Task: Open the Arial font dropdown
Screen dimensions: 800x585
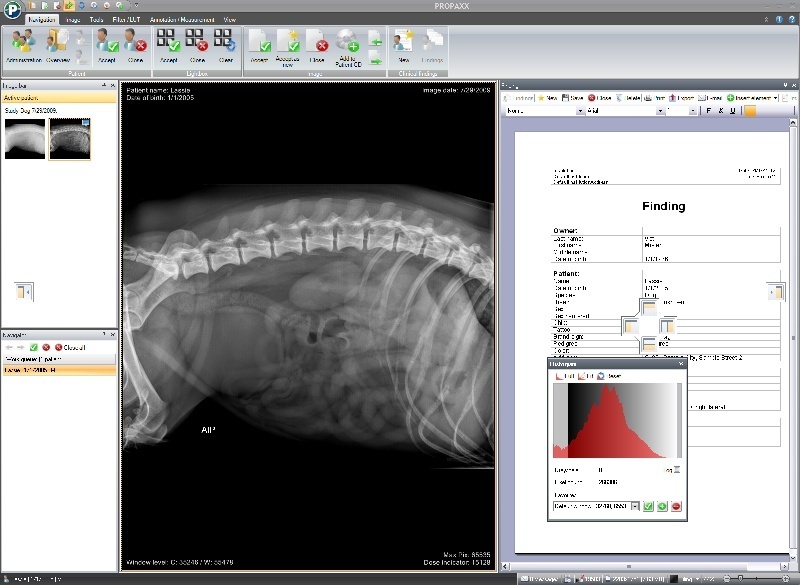Action: pos(662,111)
